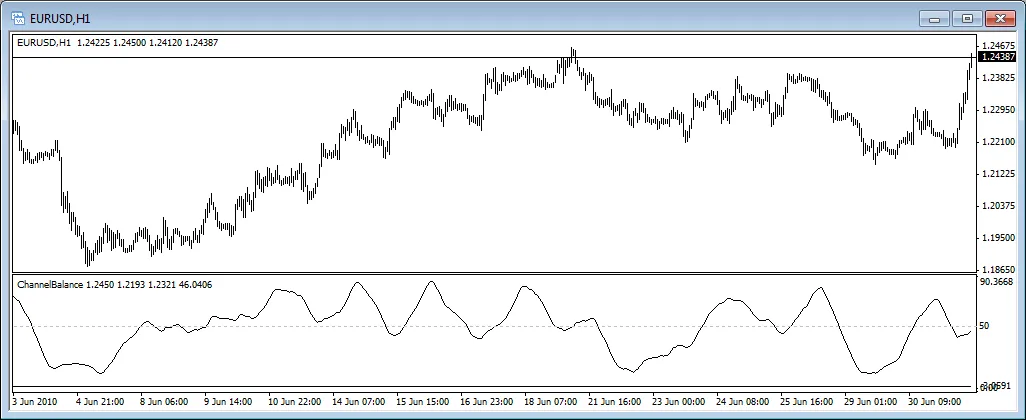
Task: Click the EURUSD,H1 OHLC header text
Action: pyautogui.click(x=118, y=43)
